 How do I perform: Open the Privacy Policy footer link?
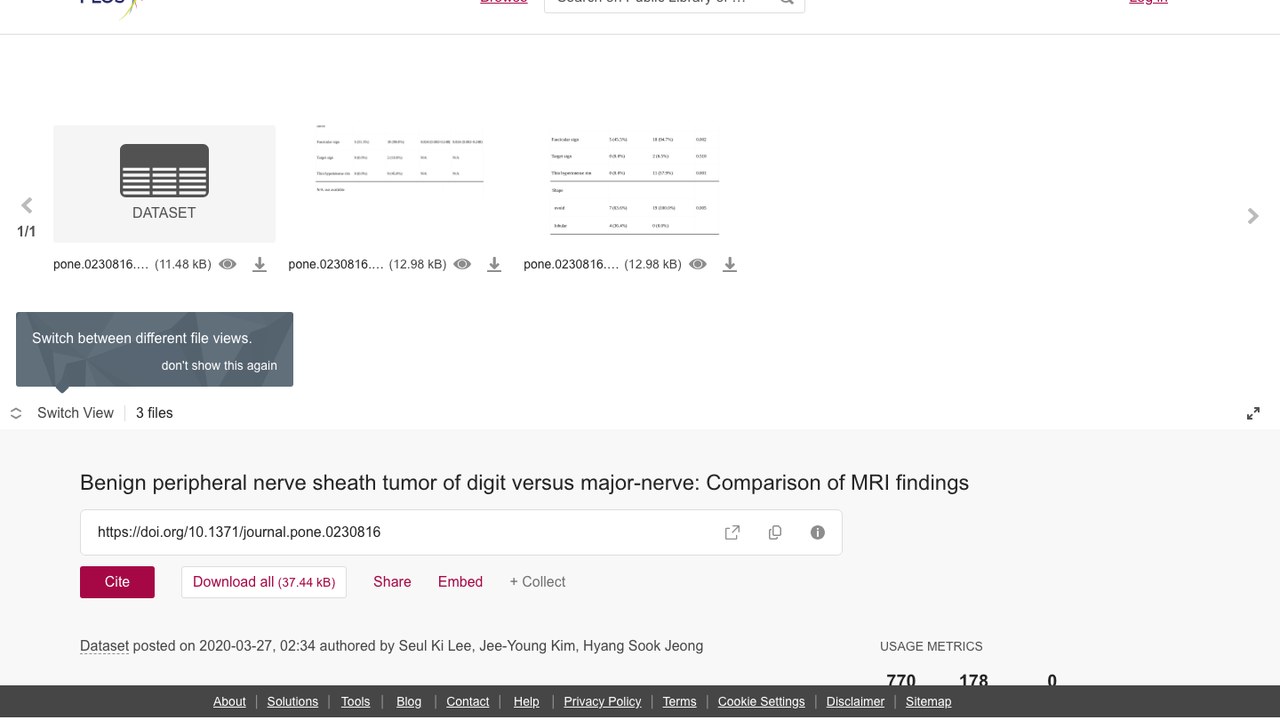click(x=602, y=702)
